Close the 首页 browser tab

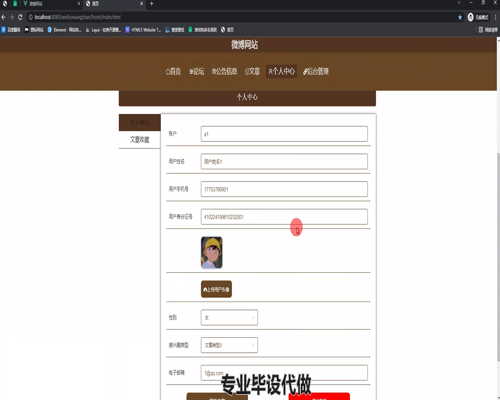click(141, 4)
